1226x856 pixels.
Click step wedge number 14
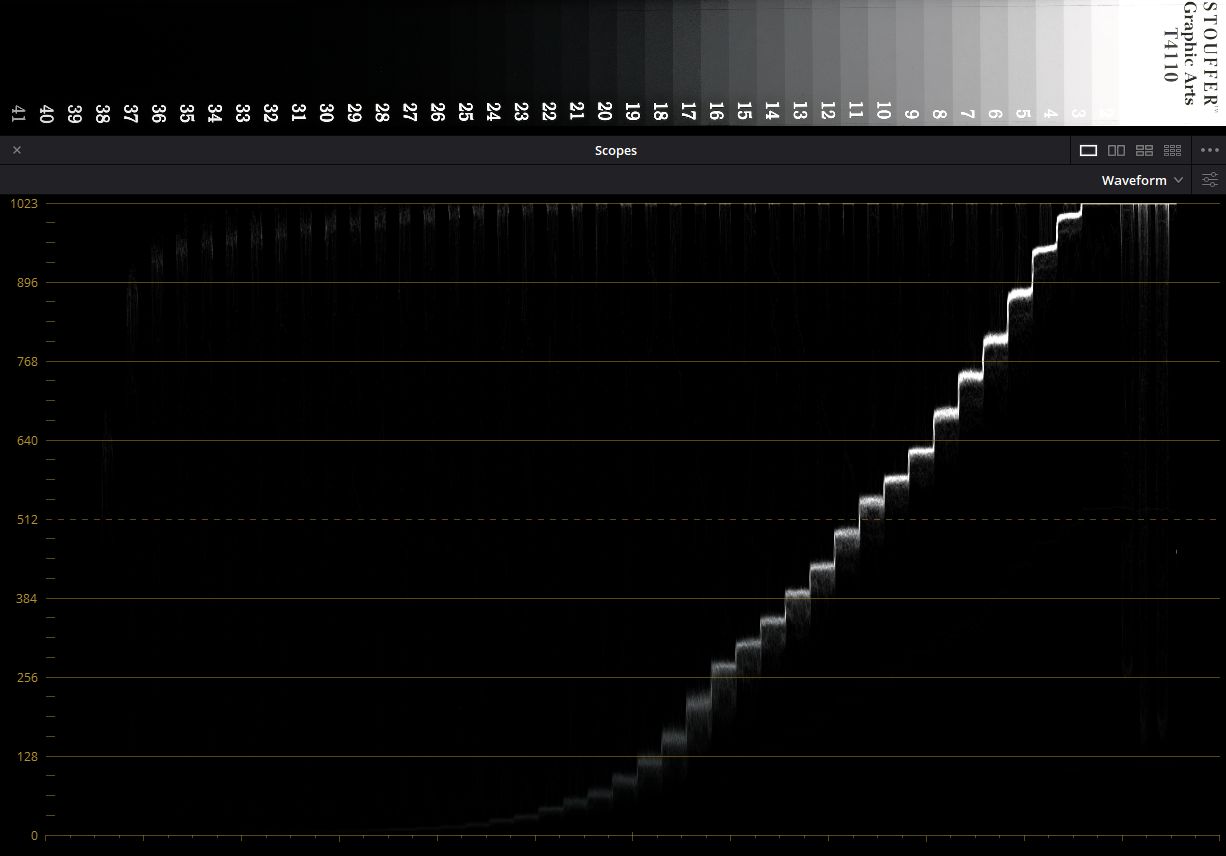tap(771, 111)
